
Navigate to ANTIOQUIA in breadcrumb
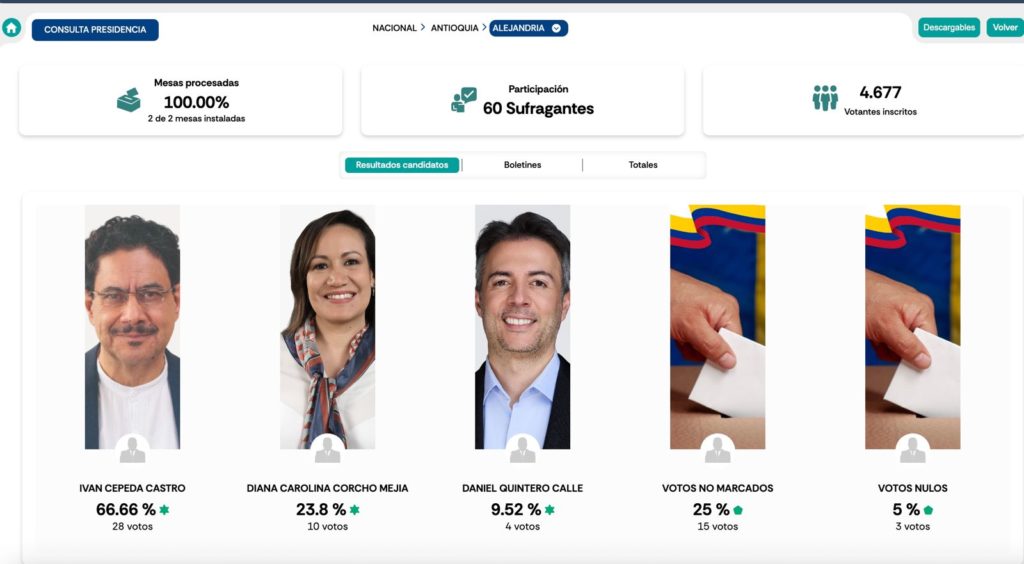click(455, 28)
